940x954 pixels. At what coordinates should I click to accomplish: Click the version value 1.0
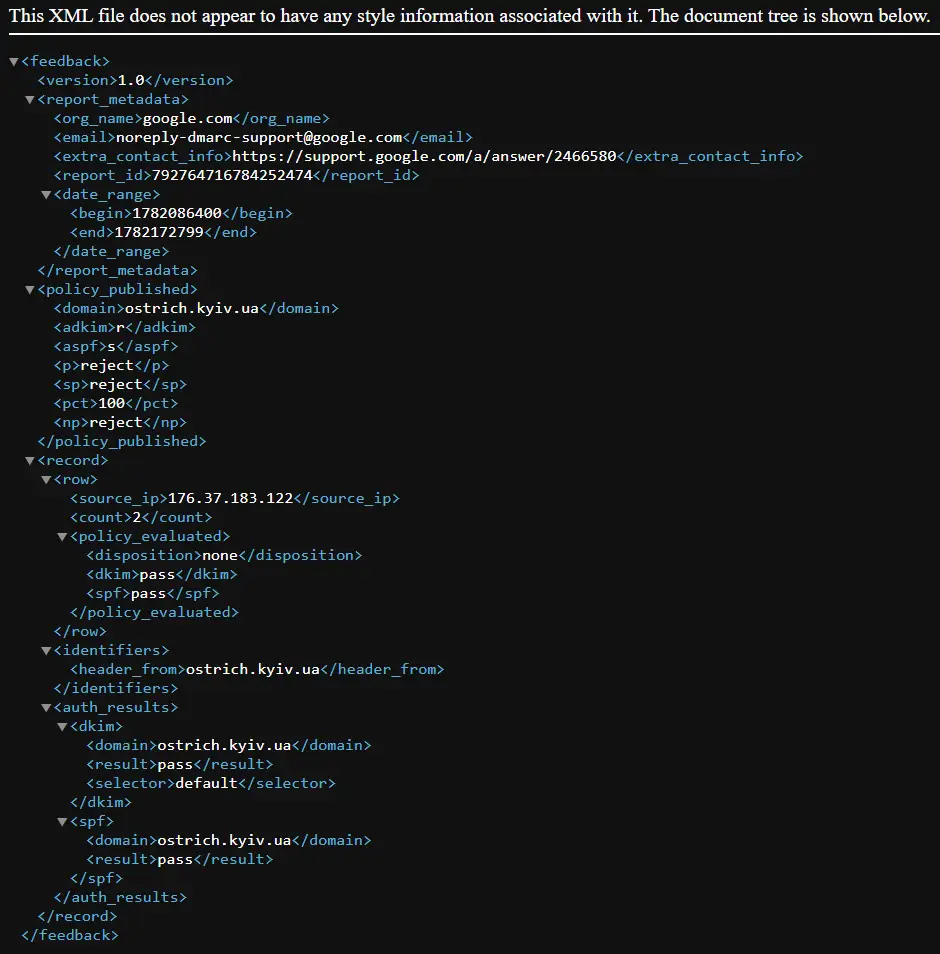pyautogui.click(x=131, y=80)
